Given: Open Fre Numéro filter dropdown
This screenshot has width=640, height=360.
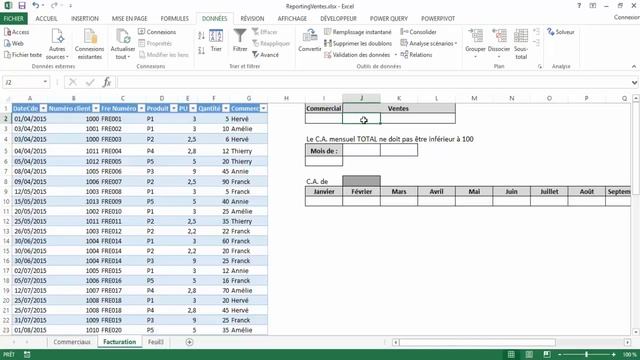Looking at the screenshot, I should pos(141,109).
